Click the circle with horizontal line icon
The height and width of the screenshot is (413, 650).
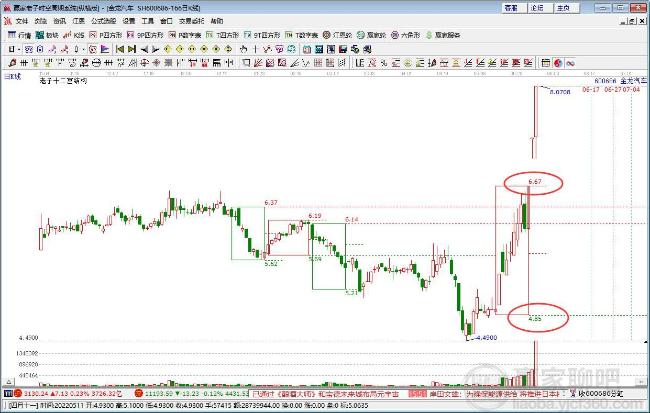[x=96, y=63]
